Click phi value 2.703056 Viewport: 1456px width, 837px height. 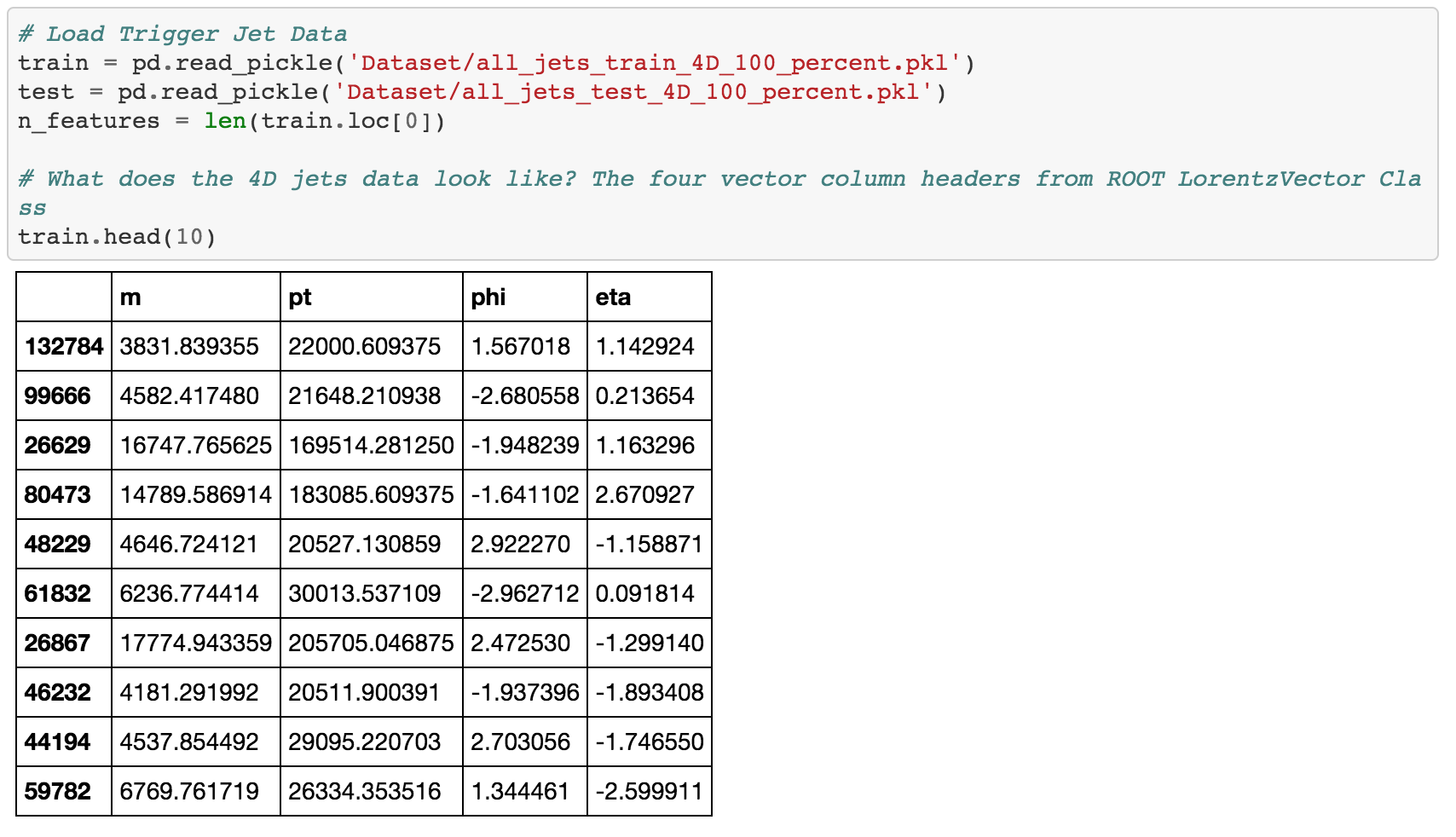click(521, 742)
